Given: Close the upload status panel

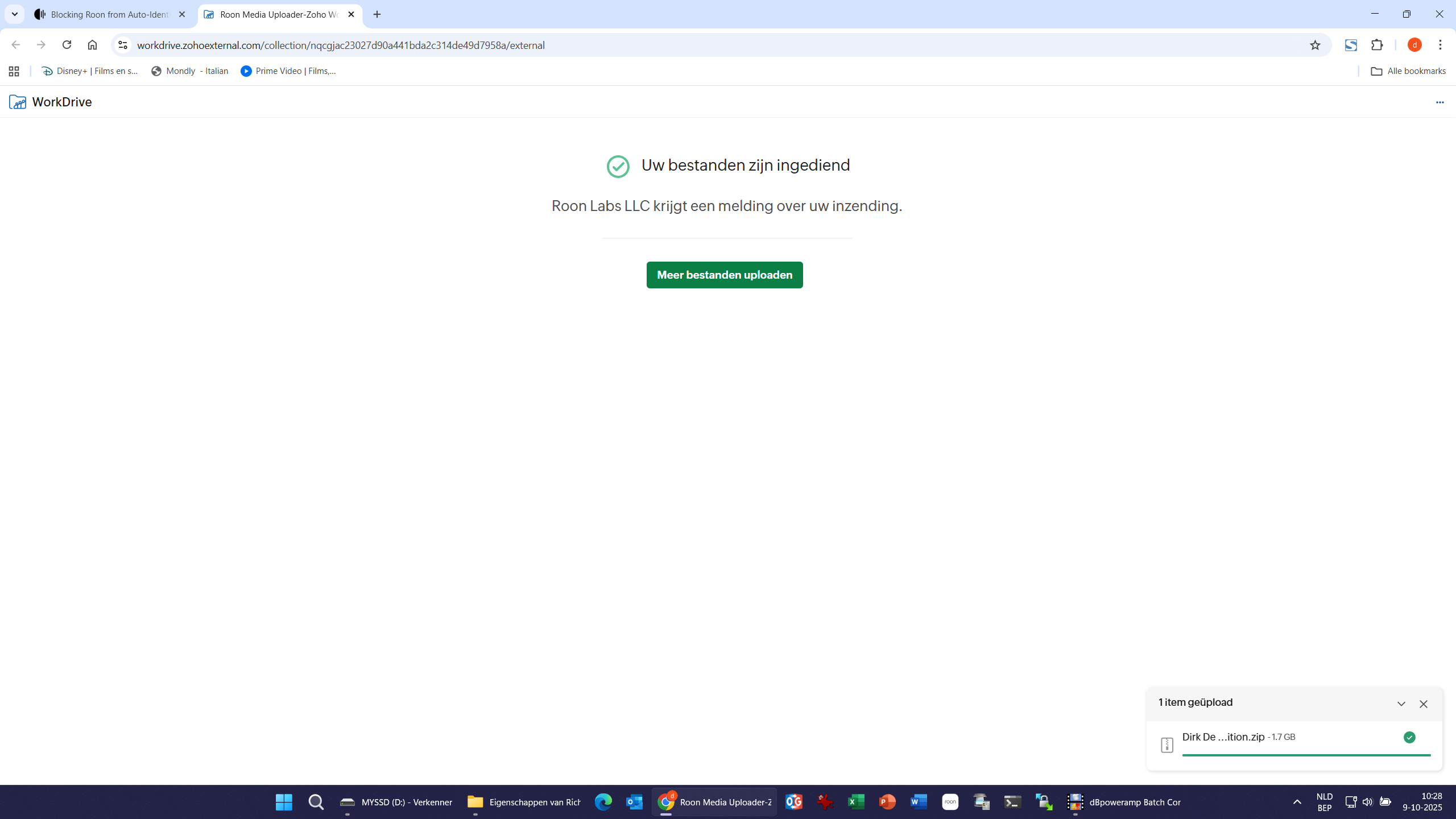Looking at the screenshot, I should pos(1423,704).
